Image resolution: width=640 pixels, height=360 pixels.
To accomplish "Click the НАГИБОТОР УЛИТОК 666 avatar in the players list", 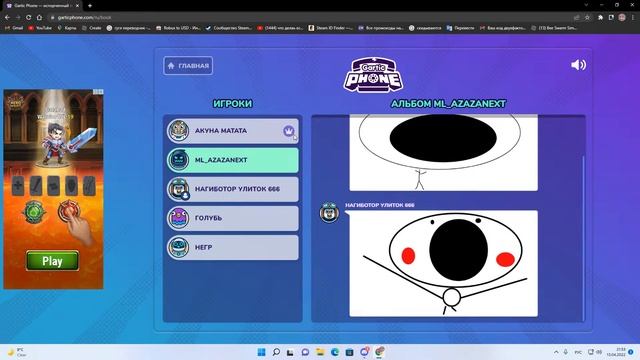I will coord(179,189).
